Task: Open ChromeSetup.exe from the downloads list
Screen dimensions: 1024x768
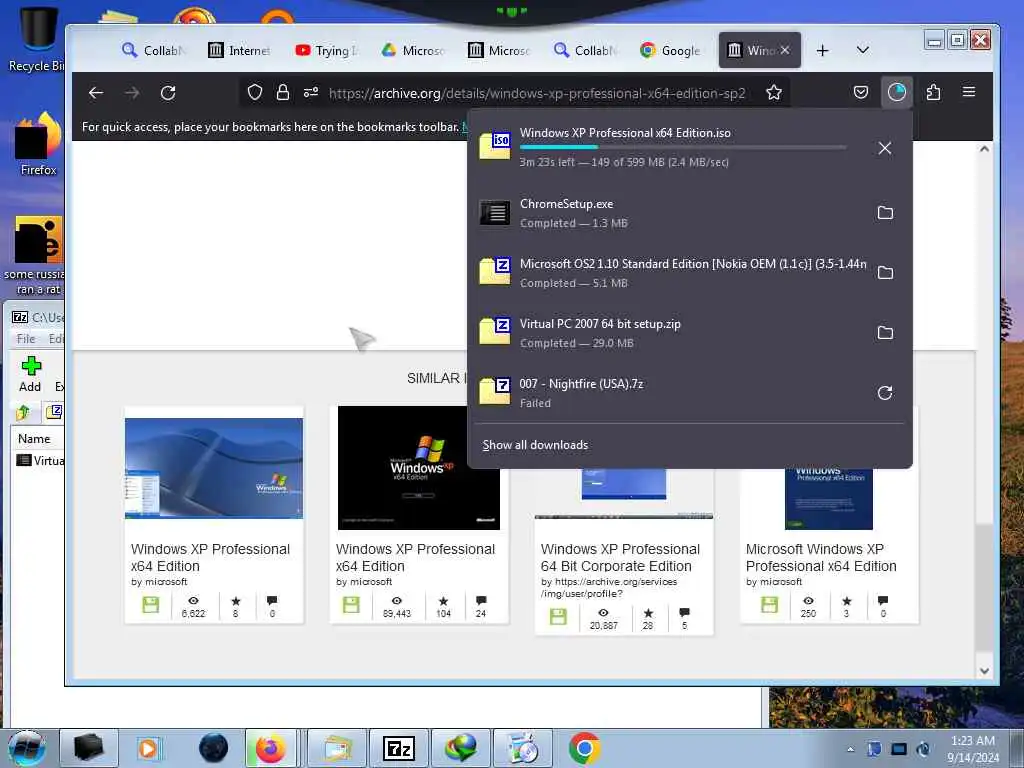Action: [669, 213]
